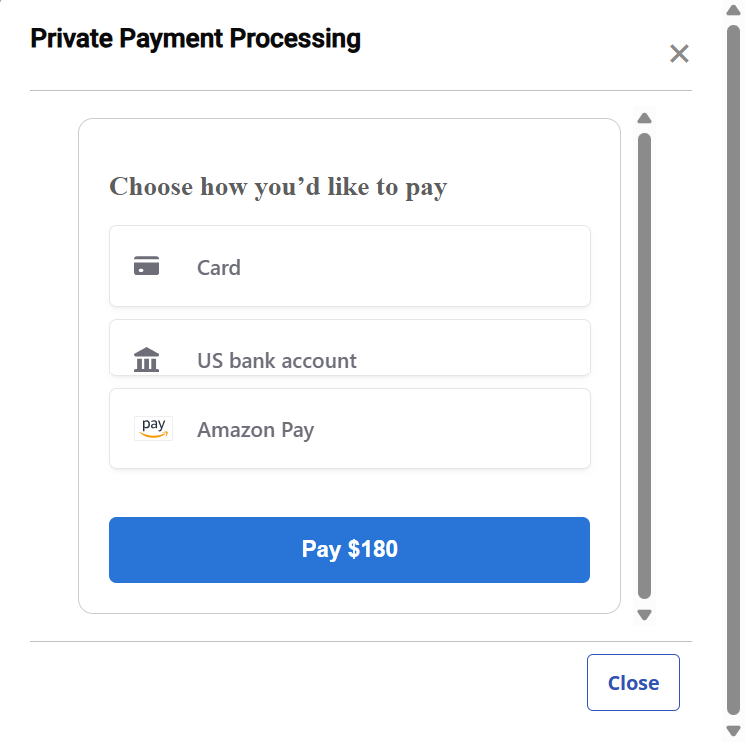745x742 pixels.
Task: Click the credit card icon
Action: (147, 266)
